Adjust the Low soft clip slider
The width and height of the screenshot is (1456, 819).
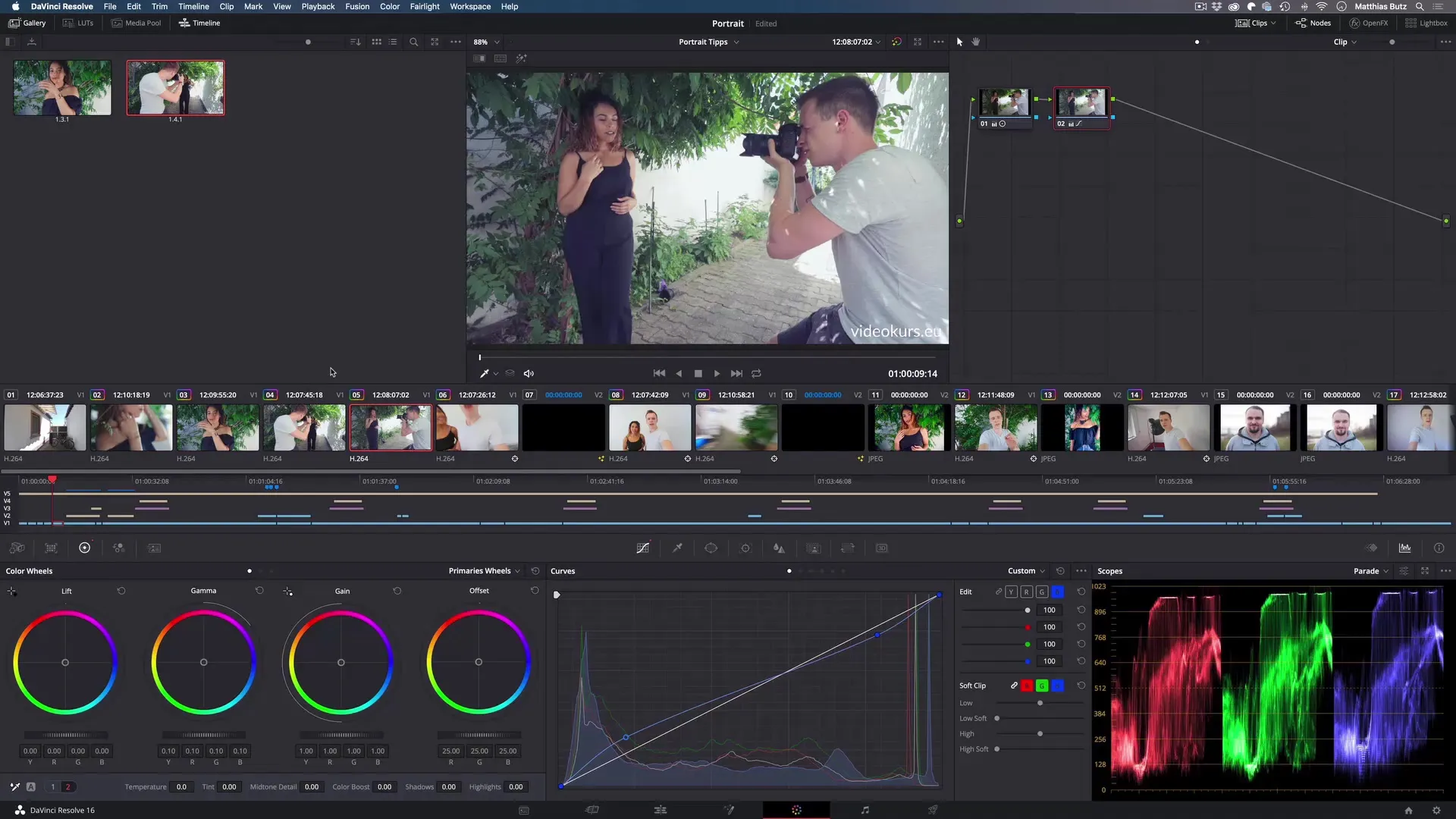(1040, 703)
